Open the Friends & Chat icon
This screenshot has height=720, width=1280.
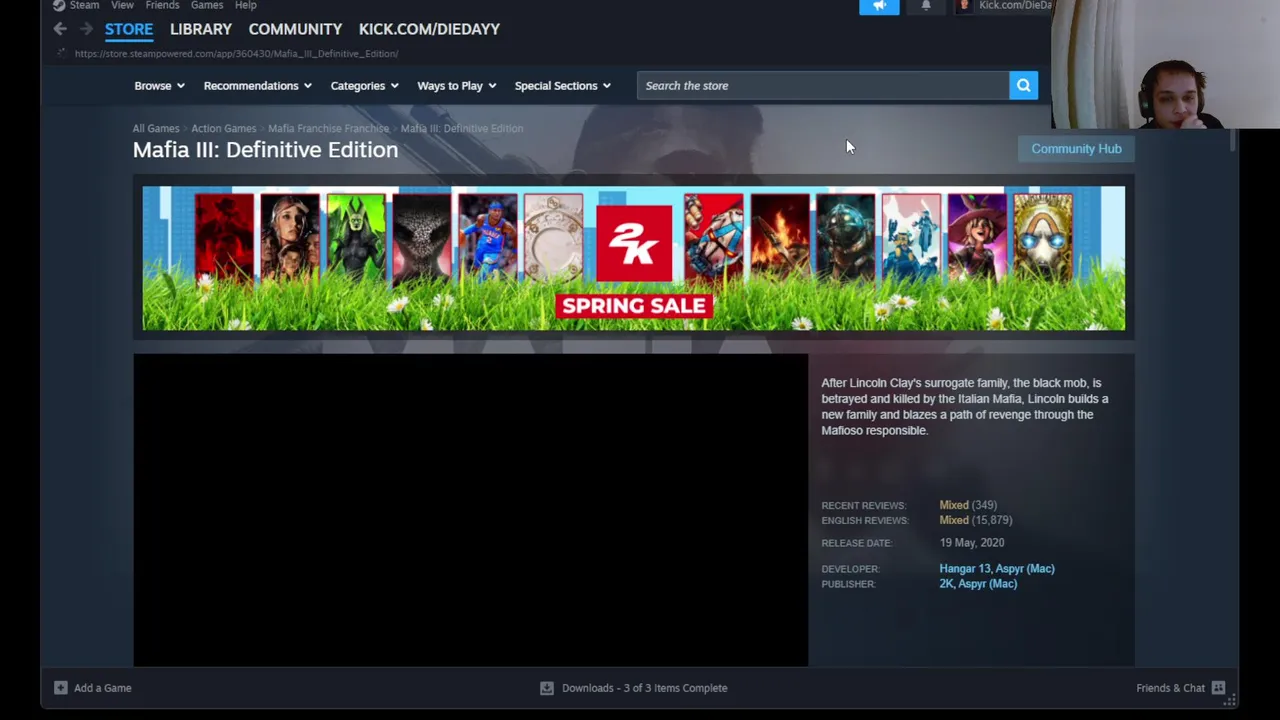1218,688
